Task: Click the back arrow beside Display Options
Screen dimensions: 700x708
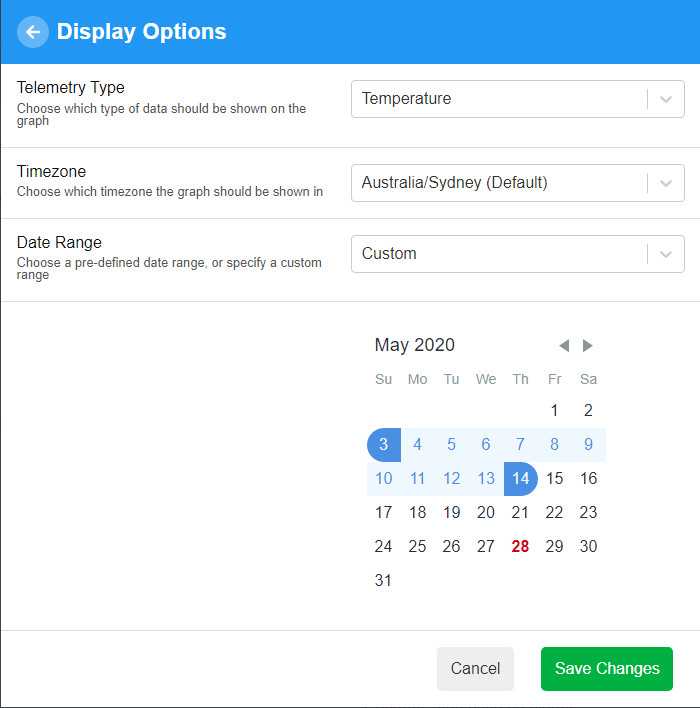Action: [33, 32]
